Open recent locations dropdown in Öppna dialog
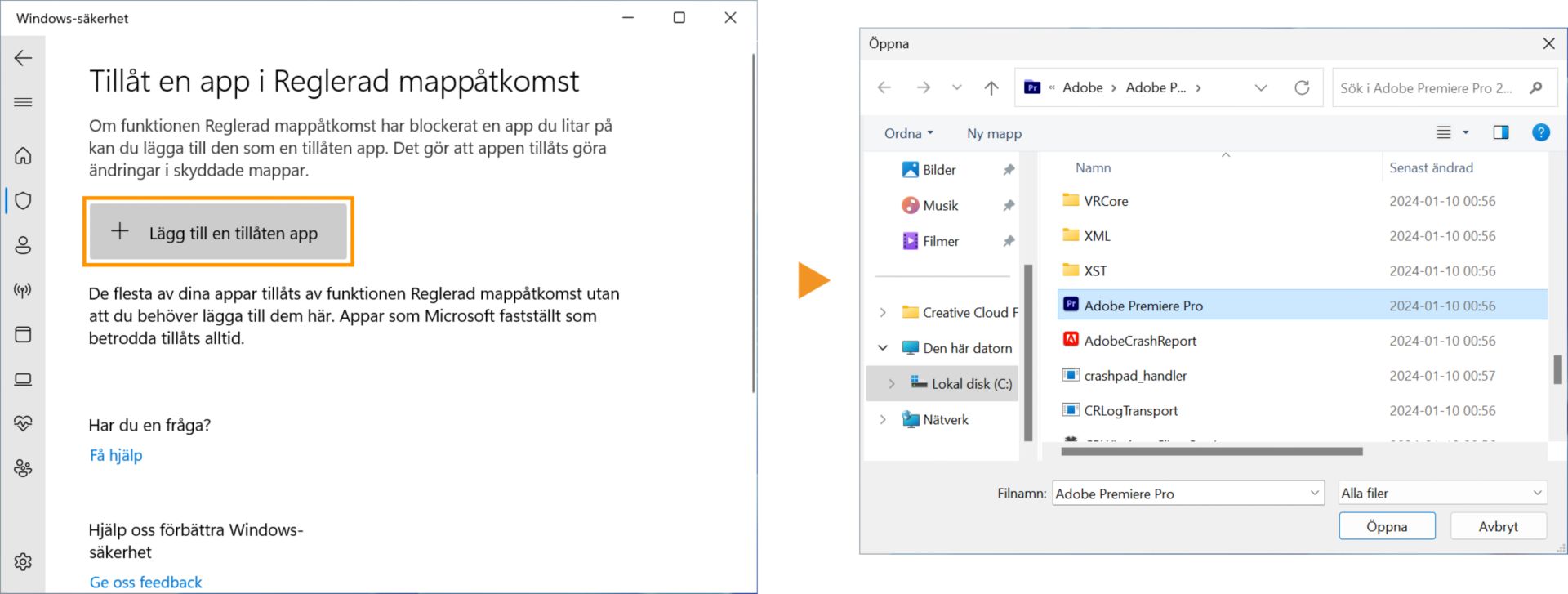This screenshot has height=594, width=1568. click(x=957, y=87)
